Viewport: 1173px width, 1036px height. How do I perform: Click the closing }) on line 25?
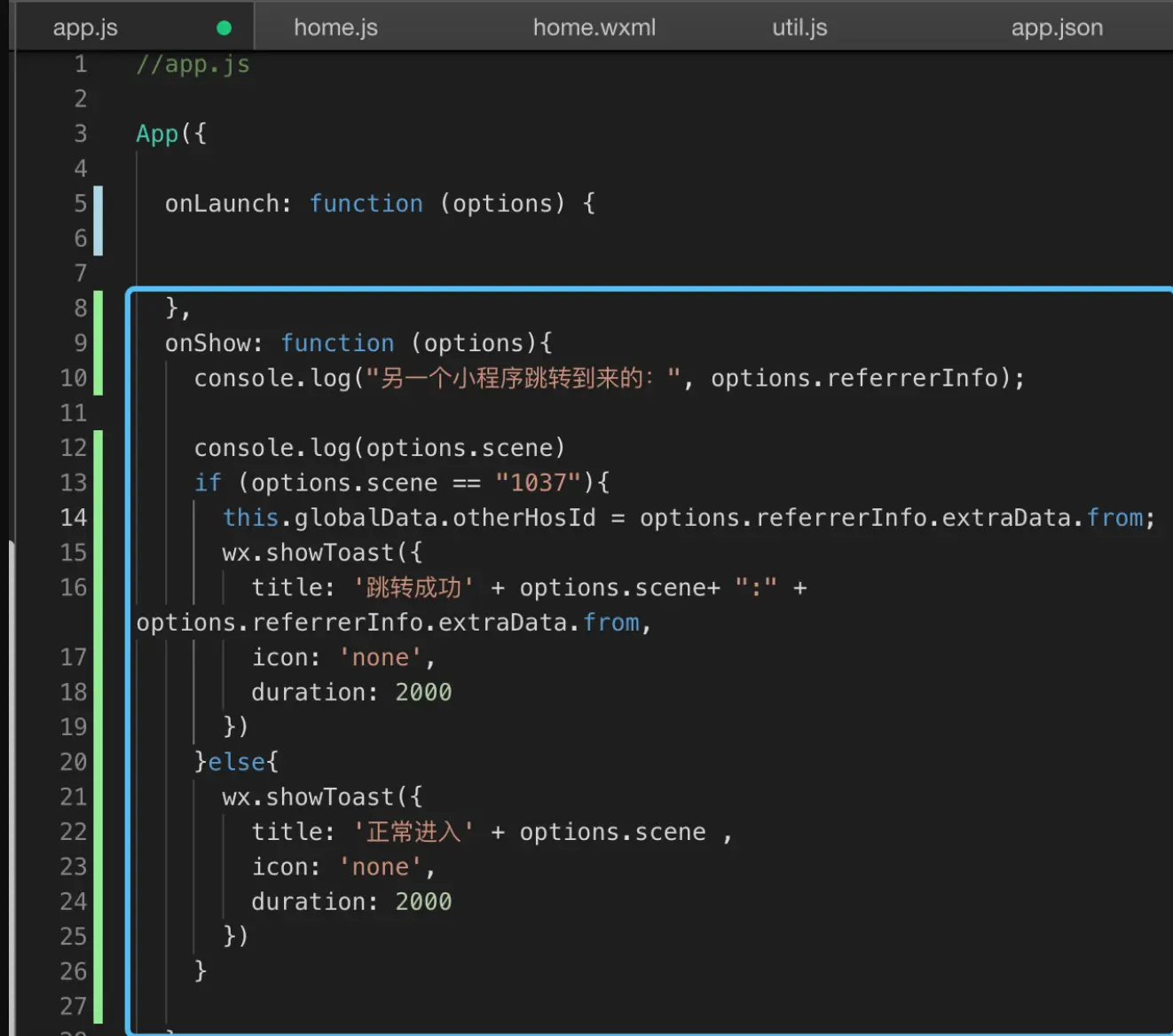[x=235, y=937]
